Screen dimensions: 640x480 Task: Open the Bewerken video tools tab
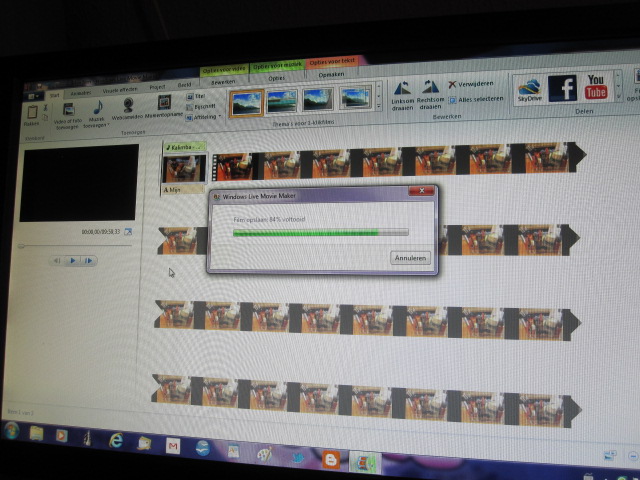(223, 82)
